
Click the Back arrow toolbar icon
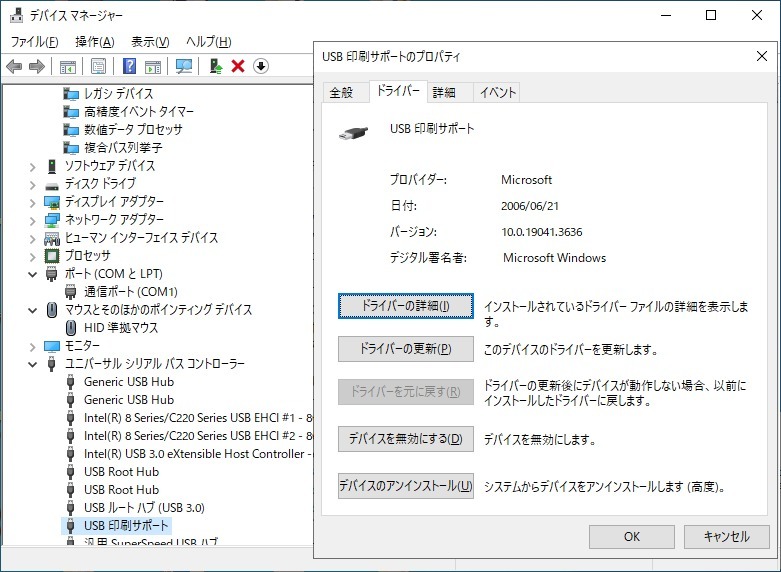pyautogui.click(x=14, y=66)
